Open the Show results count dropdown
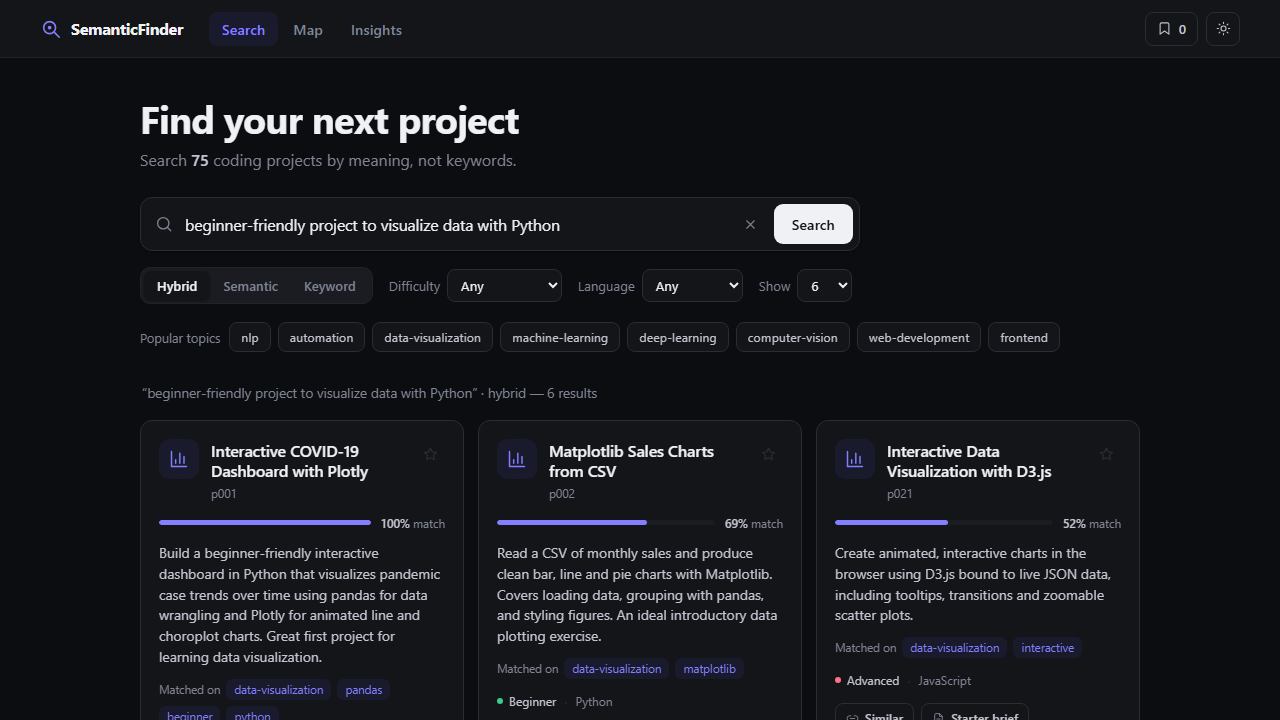Image resolution: width=1280 pixels, height=720 pixels. click(x=824, y=286)
